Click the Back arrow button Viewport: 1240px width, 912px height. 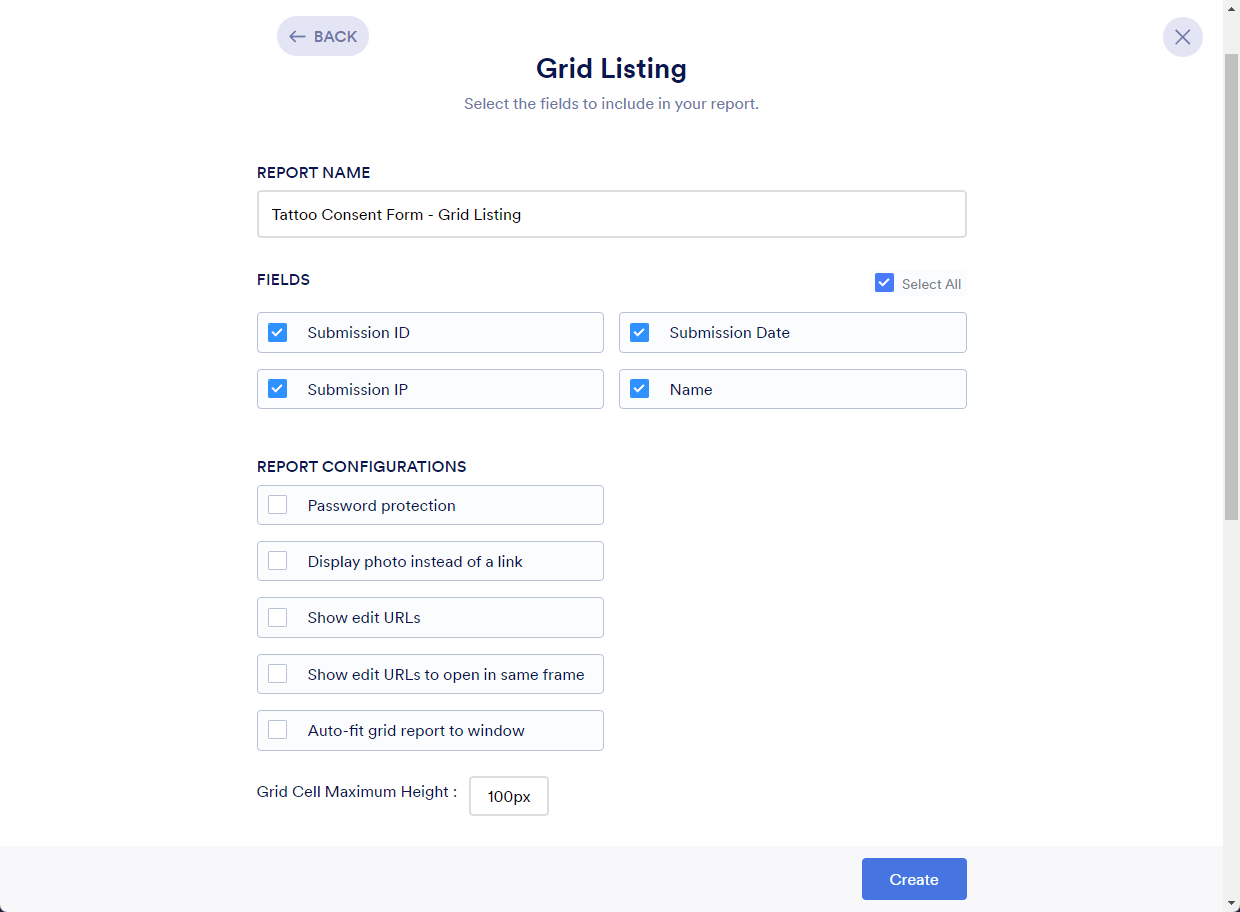[322, 36]
